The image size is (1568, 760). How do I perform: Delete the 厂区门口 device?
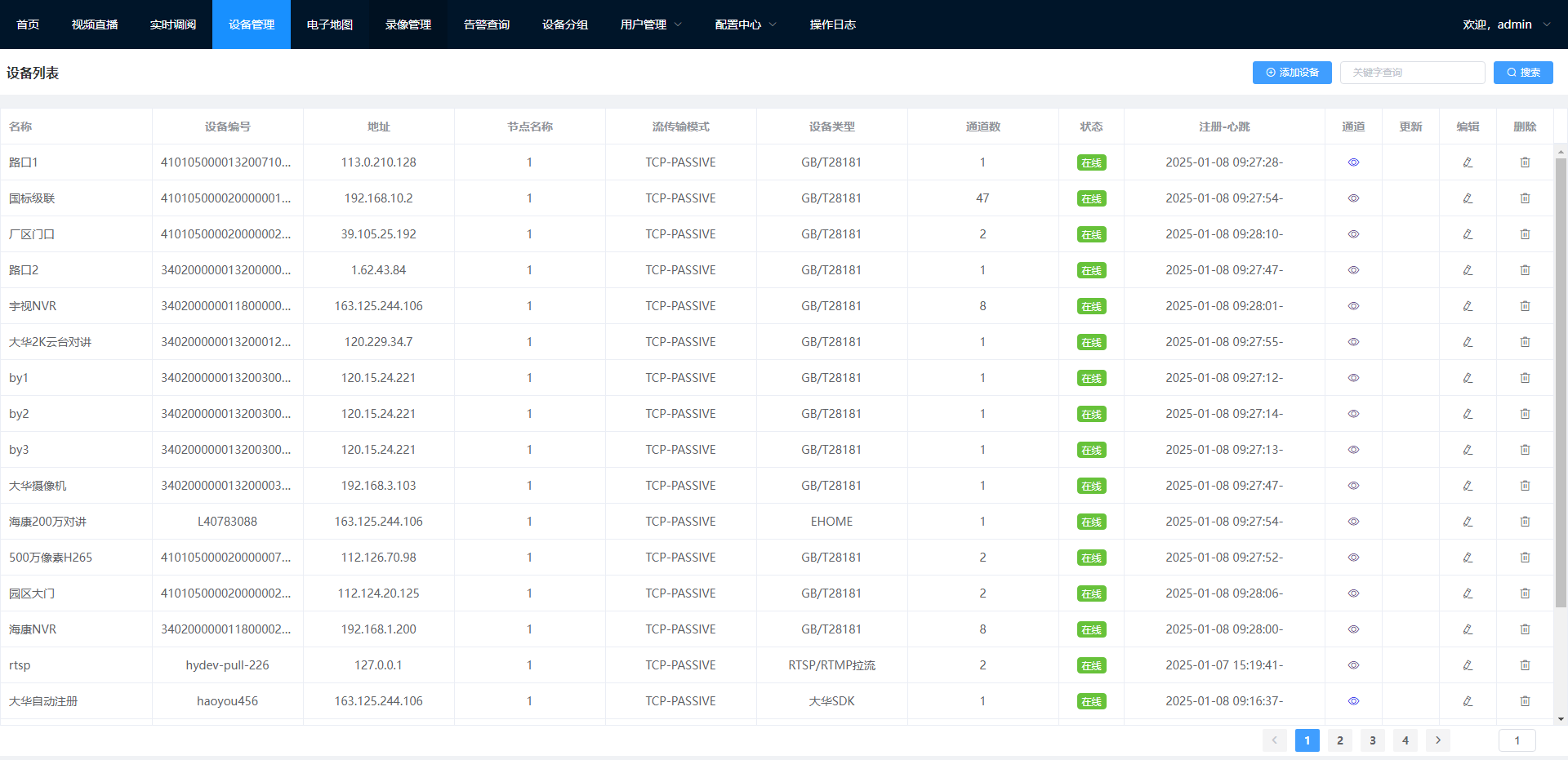pyautogui.click(x=1525, y=234)
